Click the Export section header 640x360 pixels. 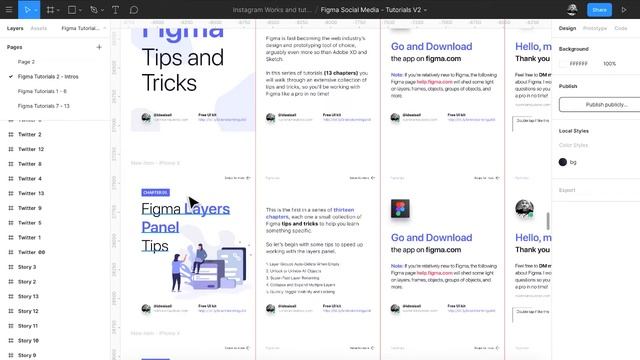pos(567,190)
